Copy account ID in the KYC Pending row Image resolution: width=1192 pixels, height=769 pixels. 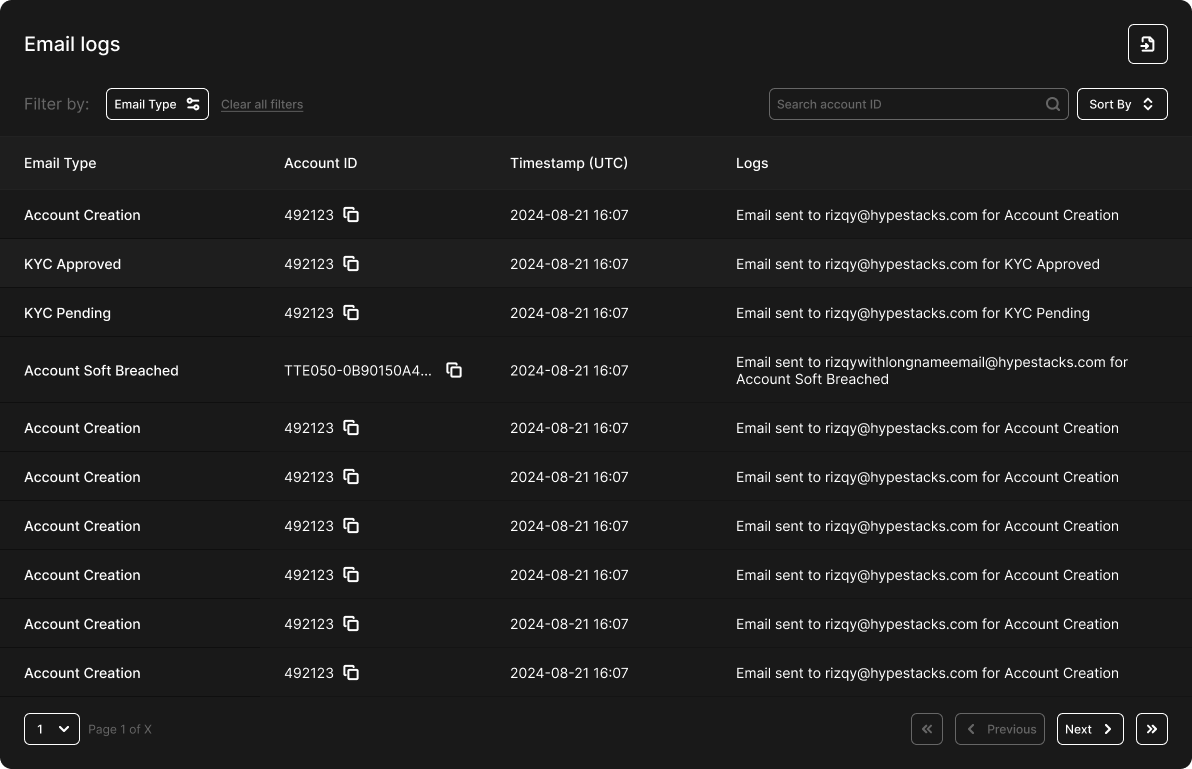351,313
